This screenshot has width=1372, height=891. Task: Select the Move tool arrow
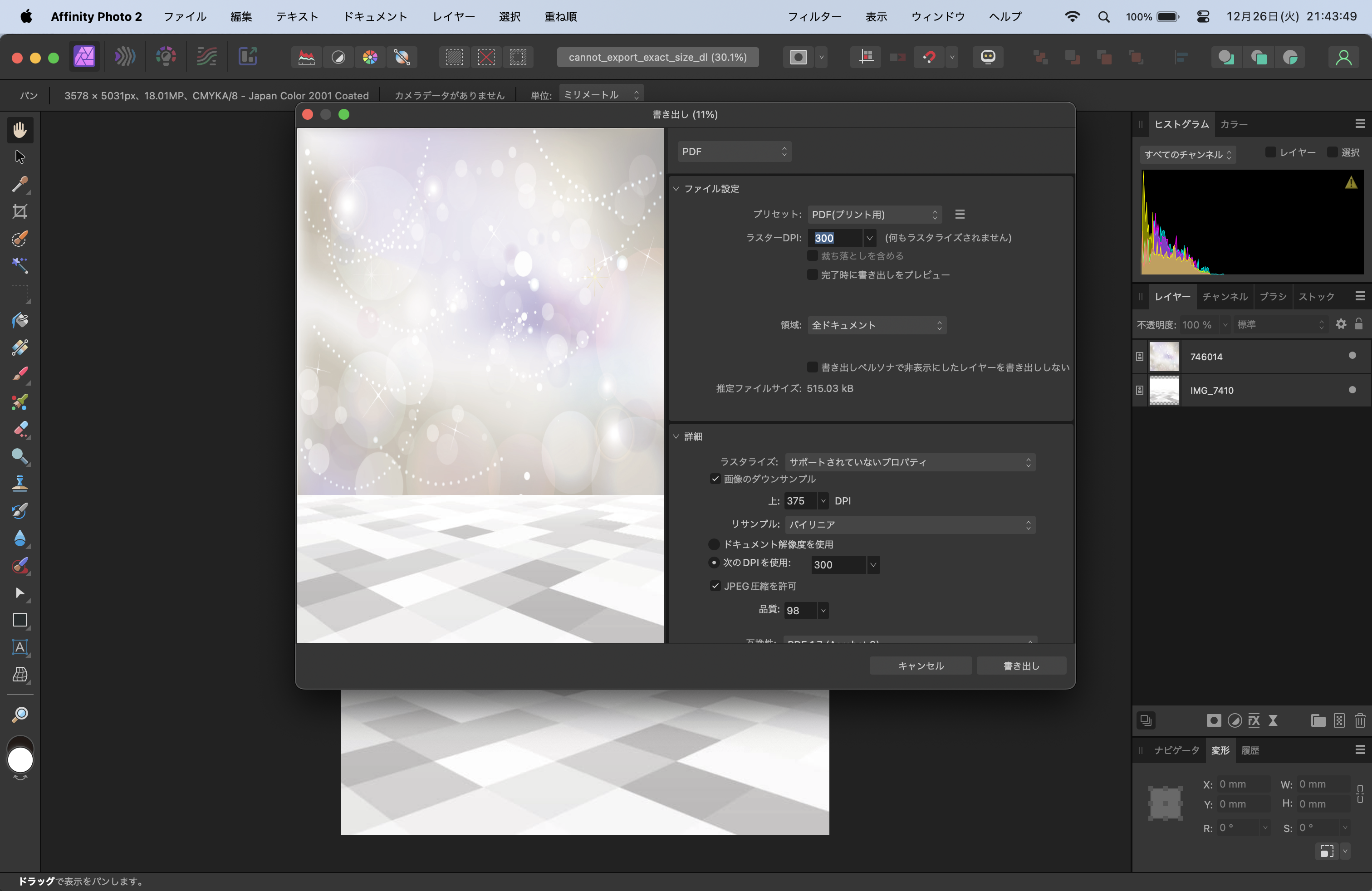click(x=20, y=157)
